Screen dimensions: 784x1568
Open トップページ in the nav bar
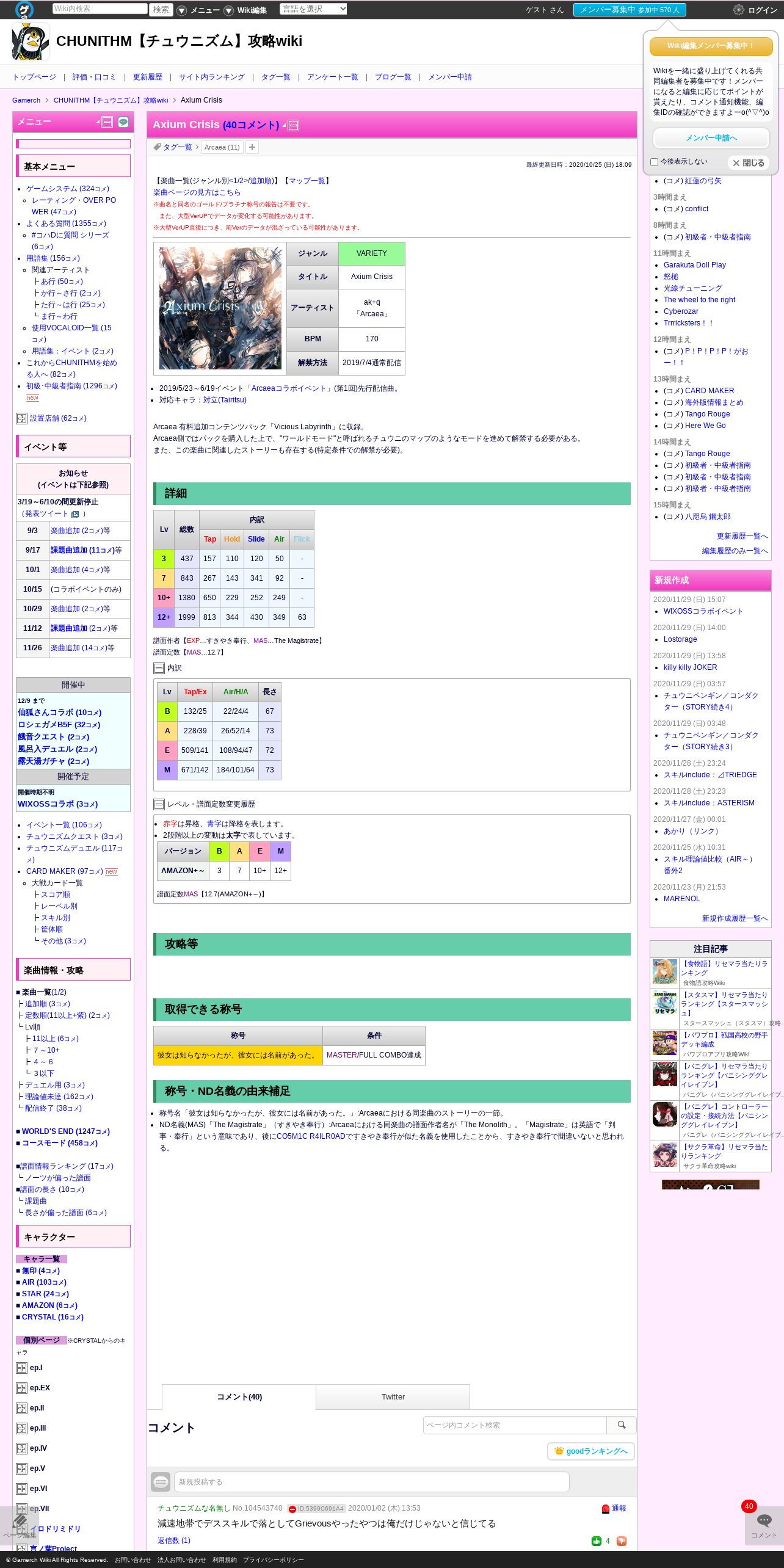[34, 77]
